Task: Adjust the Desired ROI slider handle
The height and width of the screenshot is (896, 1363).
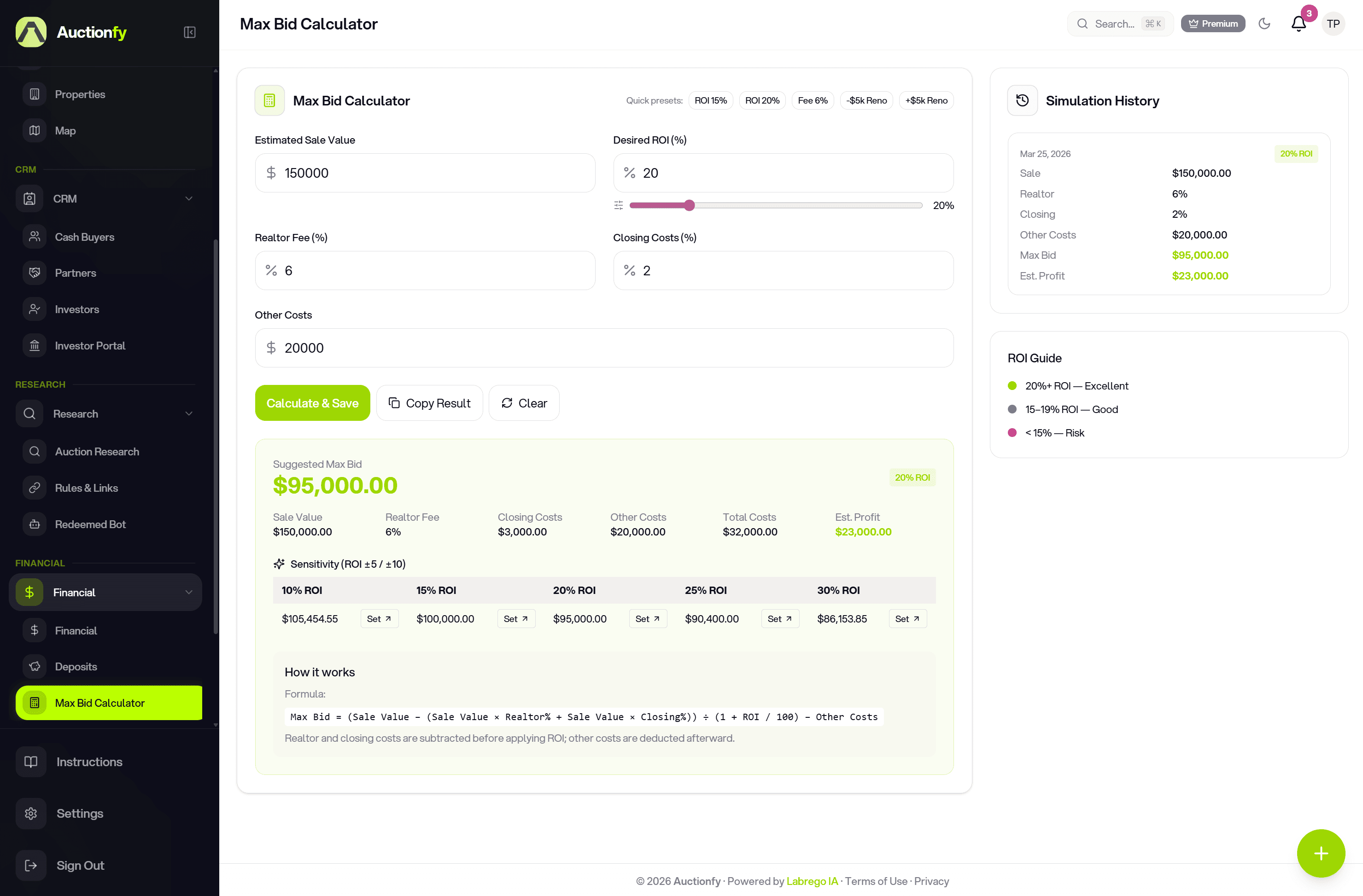Action: (690, 205)
